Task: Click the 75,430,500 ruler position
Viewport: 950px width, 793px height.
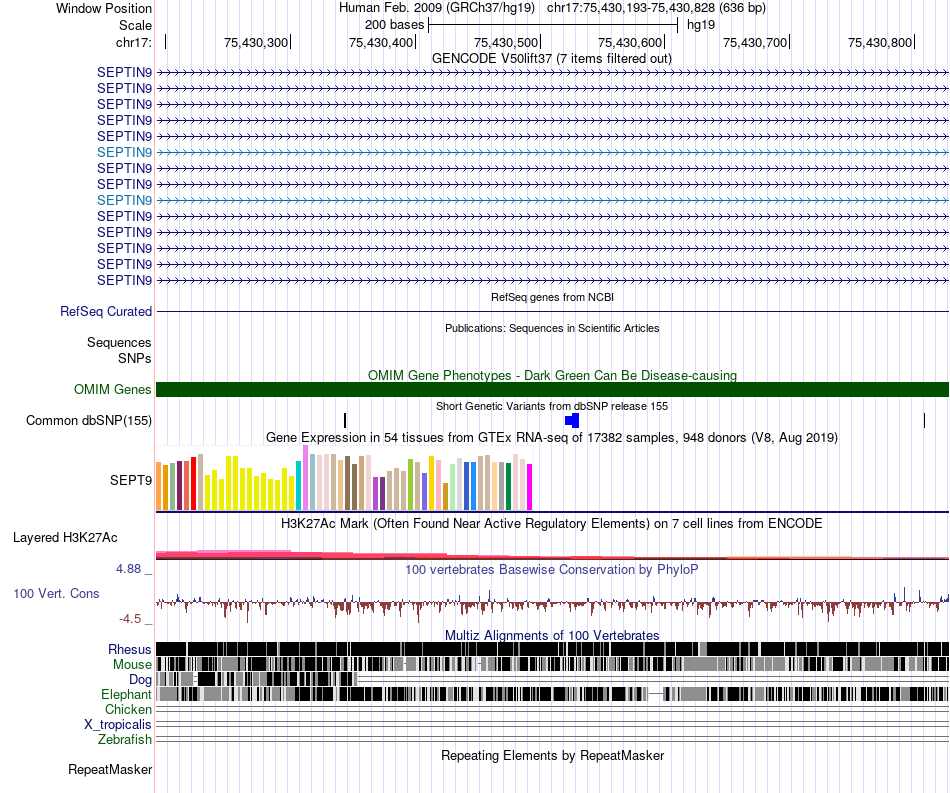Action: pyautogui.click(x=506, y=42)
